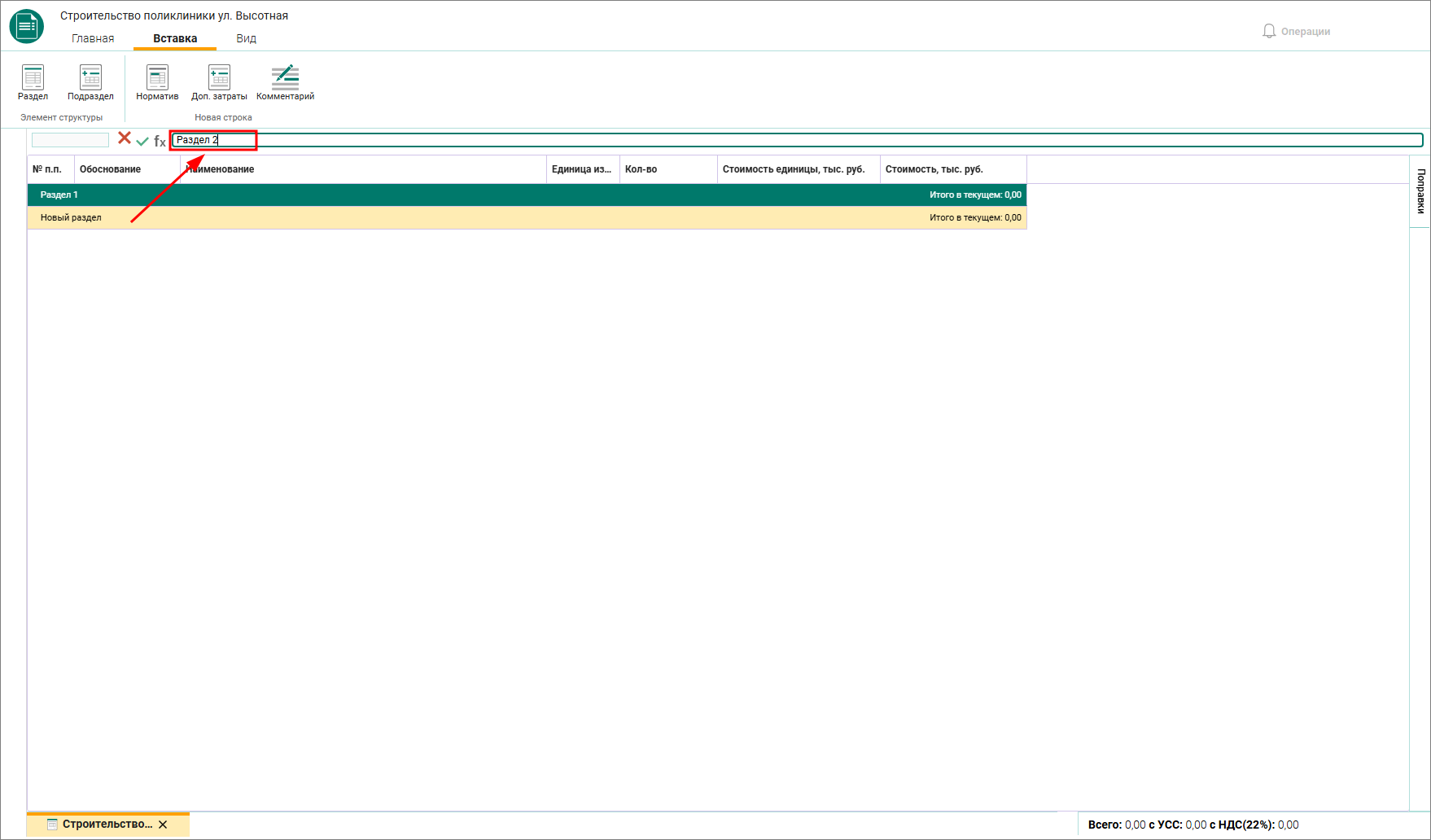Open the fx formula function button
1431x840 pixels.
pyautogui.click(x=160, y=141)
